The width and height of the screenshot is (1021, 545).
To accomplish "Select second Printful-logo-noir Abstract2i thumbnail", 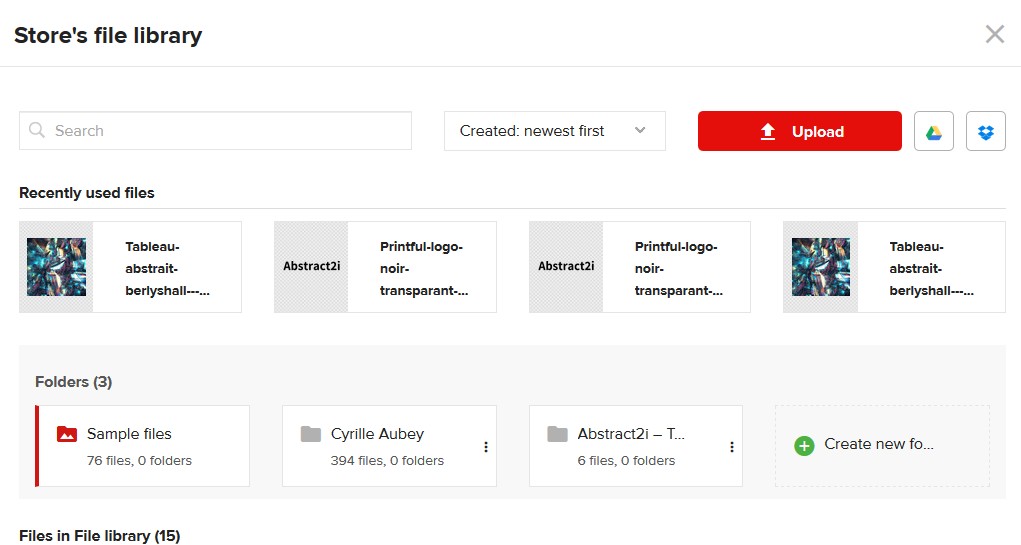I will coord(566,267).
